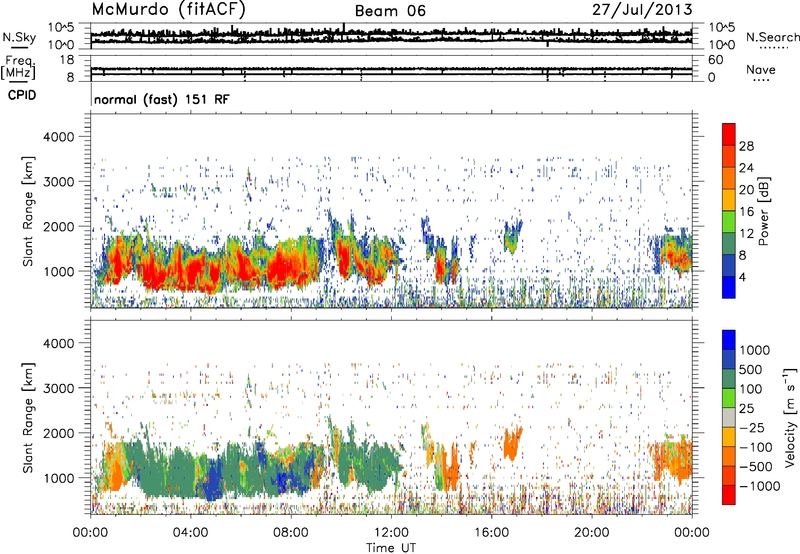Select the '08:00' time axis tick label
The image size is (800, 554).
point(291,533)
